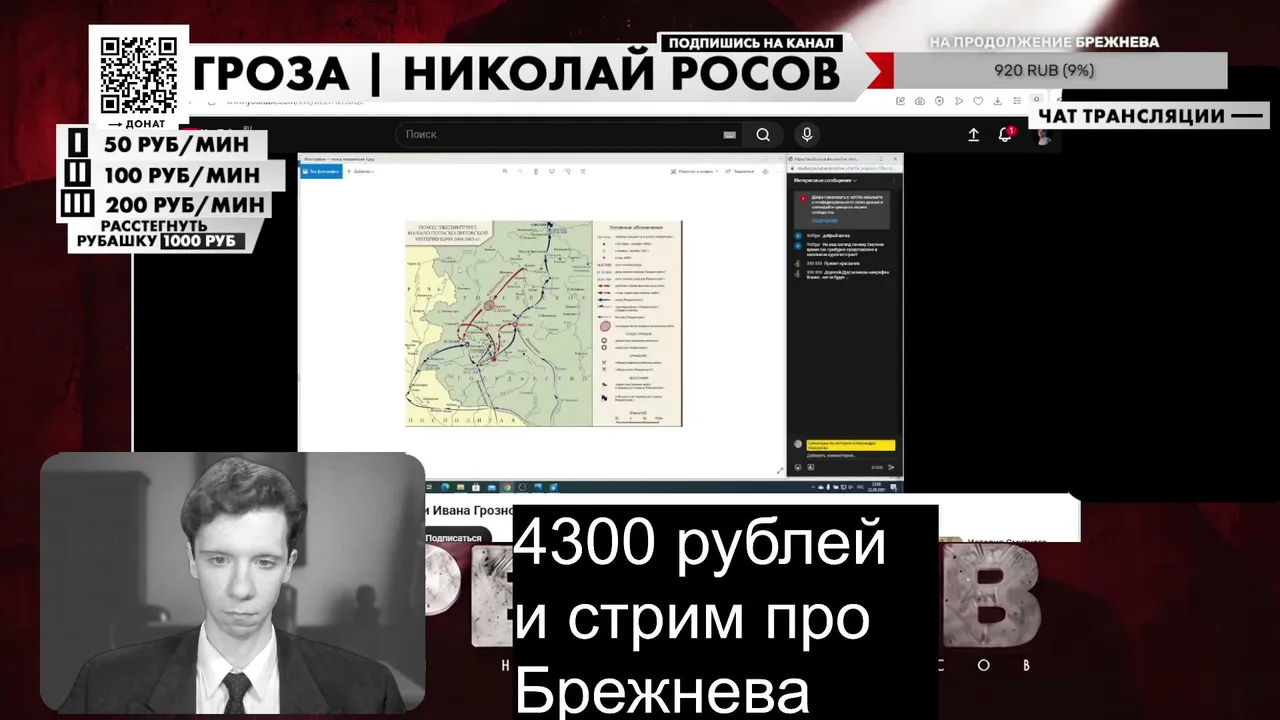Click the donation QR code
The width and height of the screenshot is (1280, 720).
pyautogui.click(x=139, y=75)
